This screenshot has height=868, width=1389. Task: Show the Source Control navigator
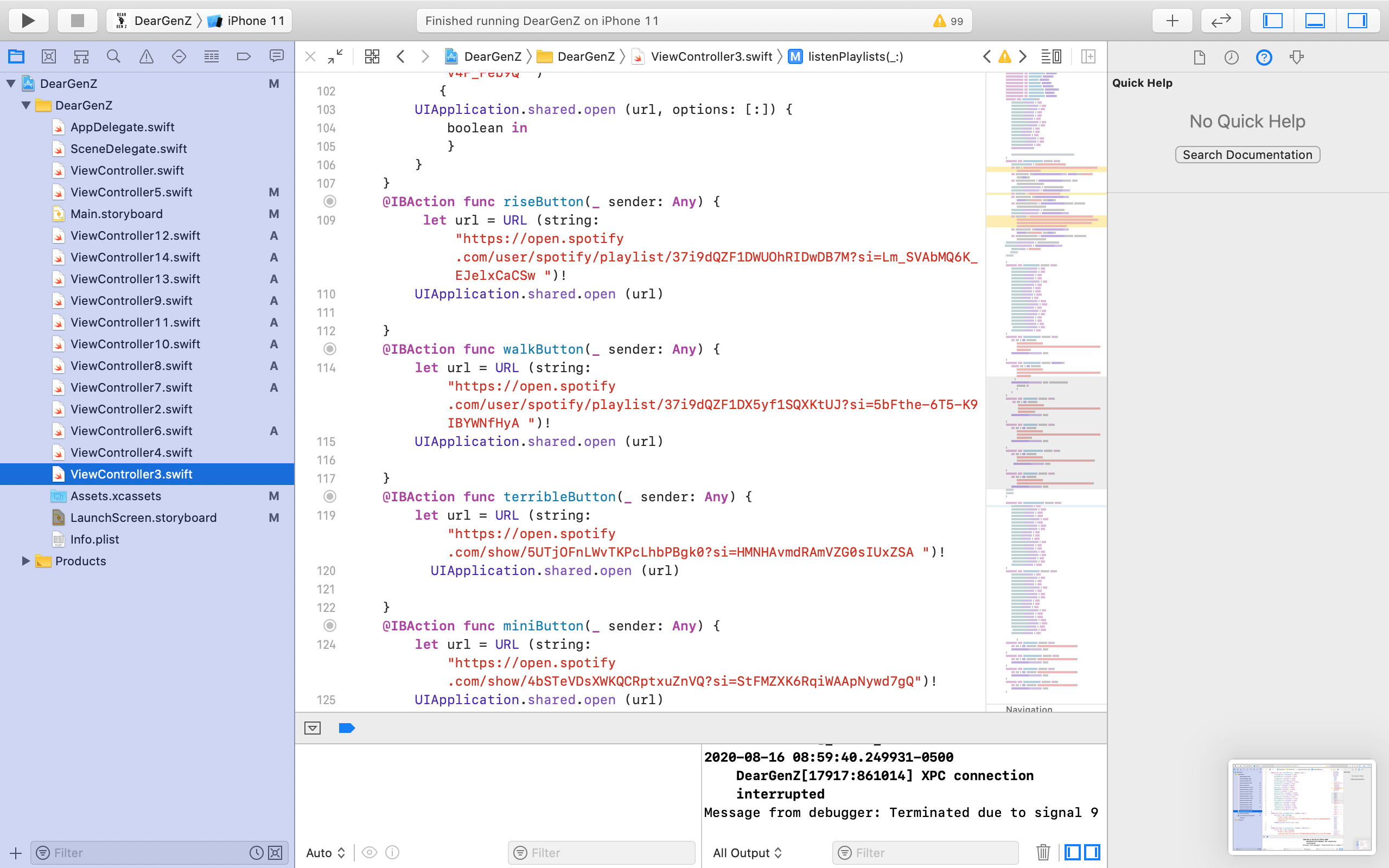coord(49,56)
